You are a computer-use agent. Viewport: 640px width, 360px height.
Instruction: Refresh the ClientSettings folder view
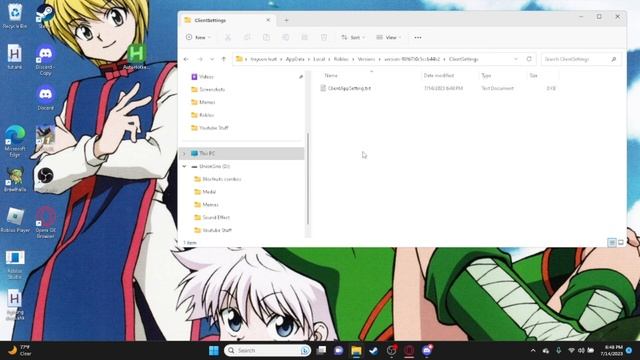click(529, 59)
